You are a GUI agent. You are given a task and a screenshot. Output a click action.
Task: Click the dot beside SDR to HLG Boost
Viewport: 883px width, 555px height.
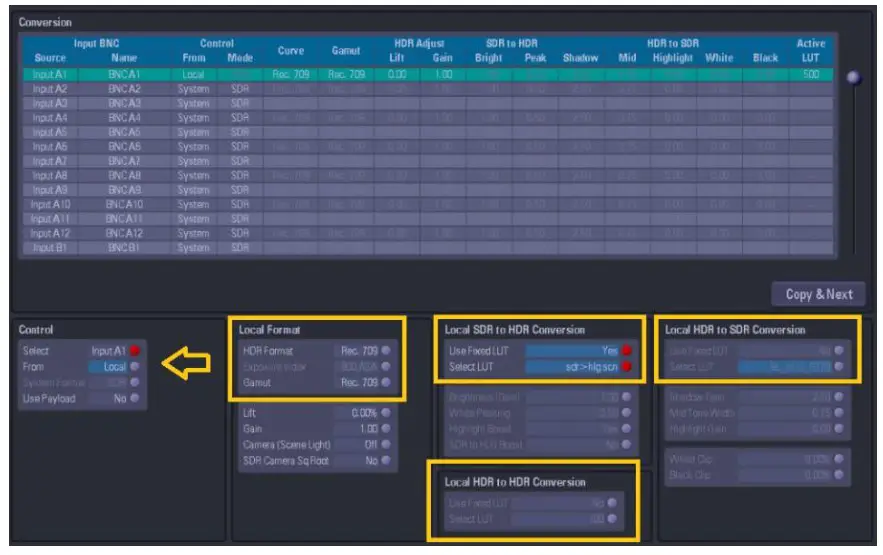click(x=626, y=444)
